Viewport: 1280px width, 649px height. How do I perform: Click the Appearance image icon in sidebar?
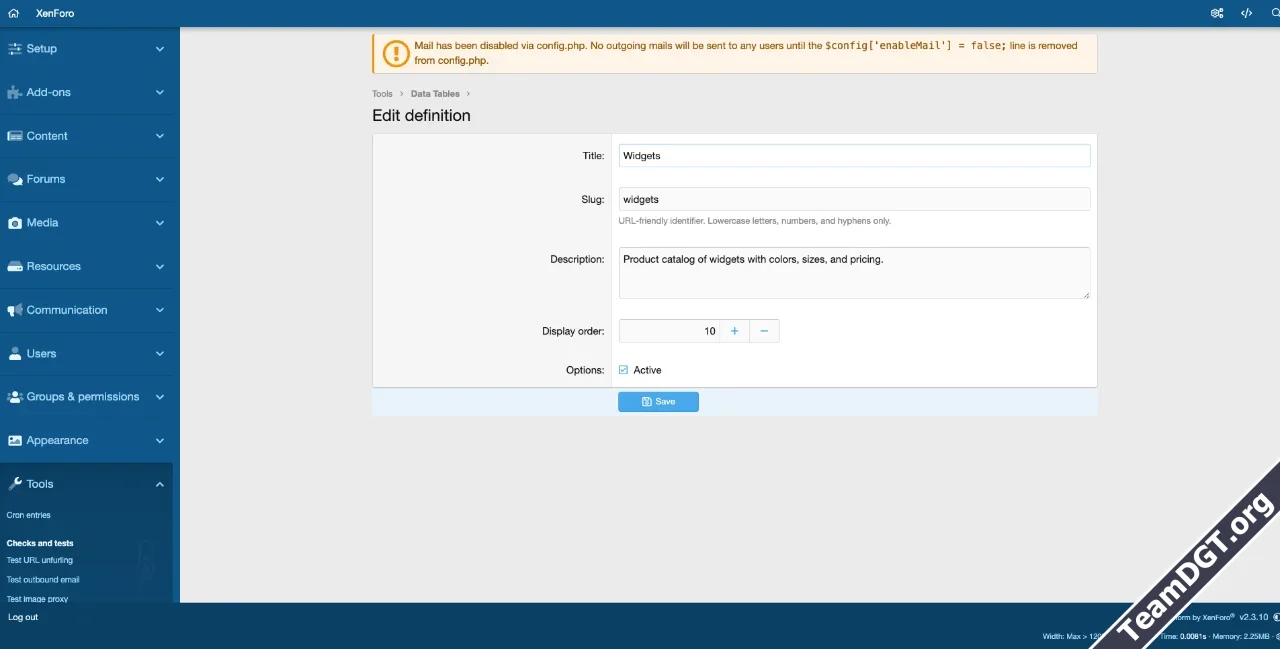pyautogui.click(x=15, y=441)
